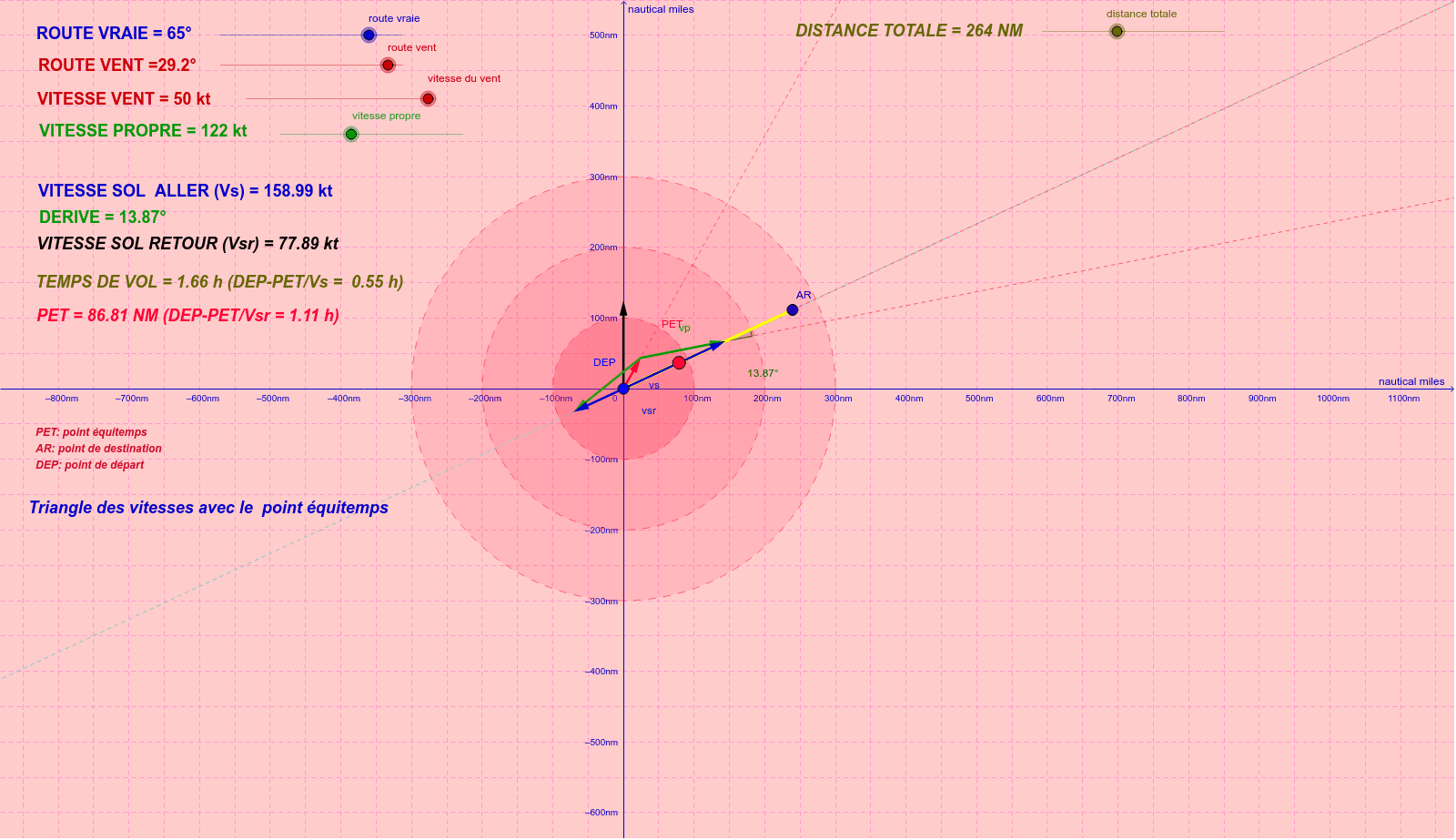This screenshot has width=1456, height=840.
Task: Click the 'nautical miles' label on the vertical axis
Action: point(661,9)
